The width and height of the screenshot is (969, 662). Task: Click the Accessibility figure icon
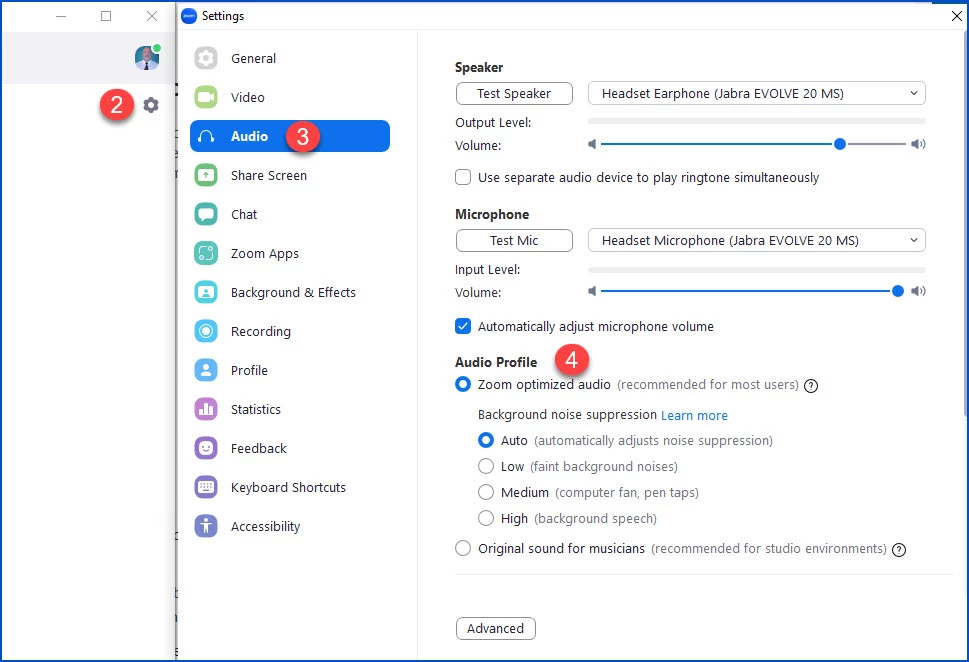[206, 526]
